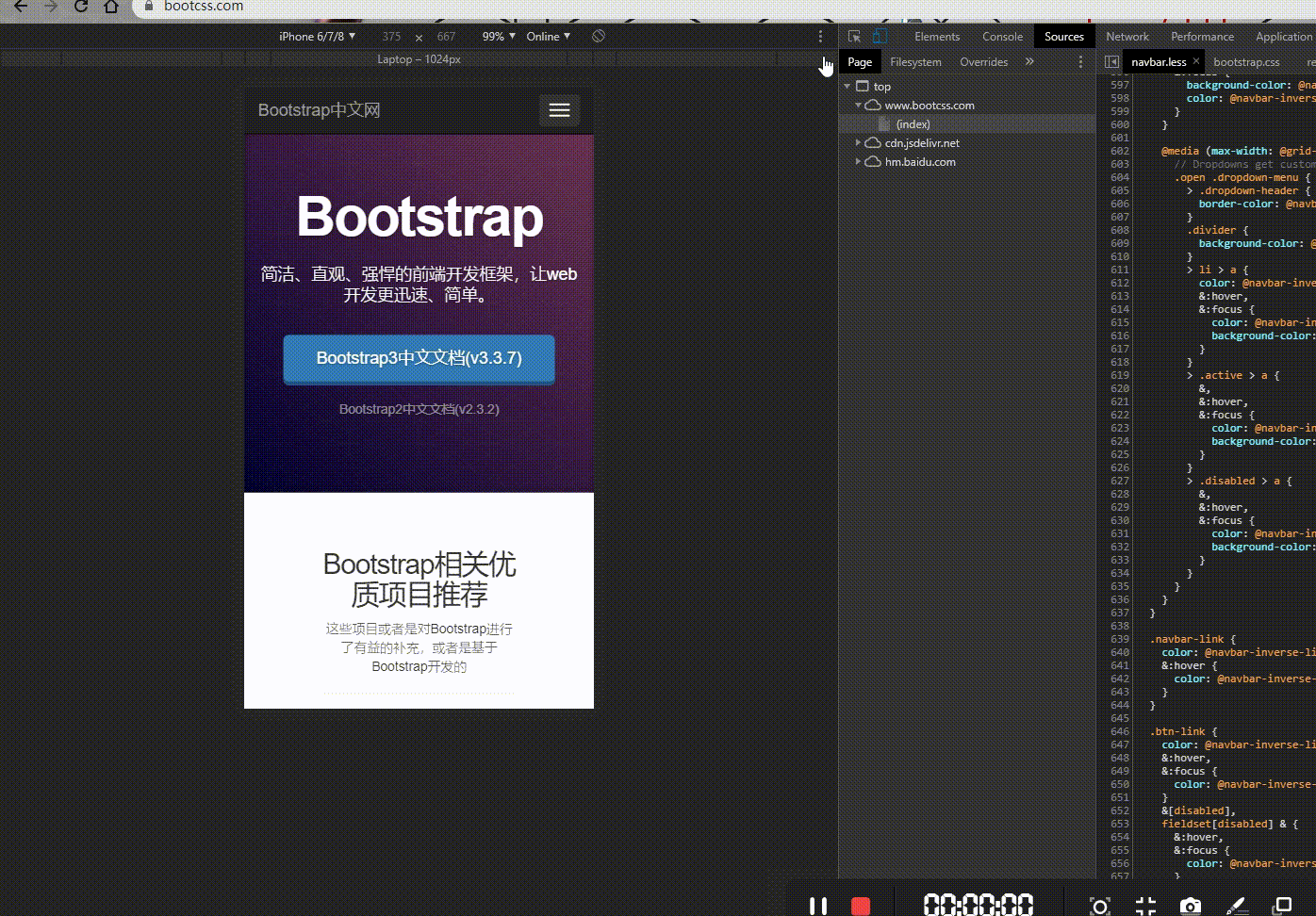Switch to the Performance tab
This screenshot has height=916, width=1316.
pos(1202,36)
